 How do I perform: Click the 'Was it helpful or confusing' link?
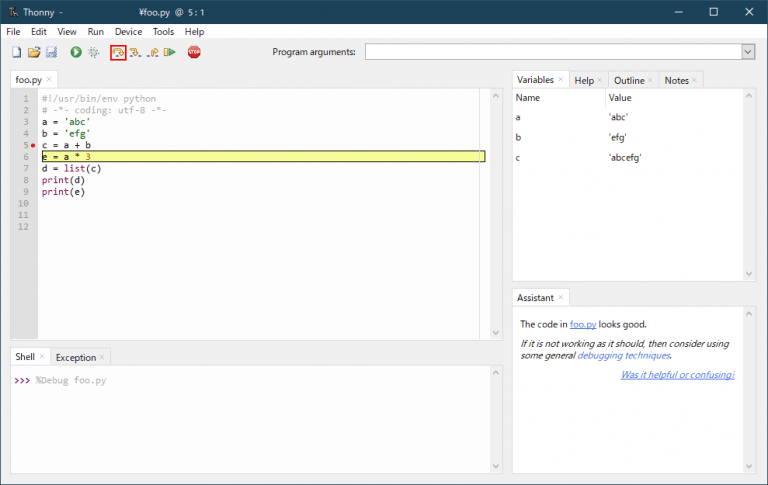coord(677,375)
